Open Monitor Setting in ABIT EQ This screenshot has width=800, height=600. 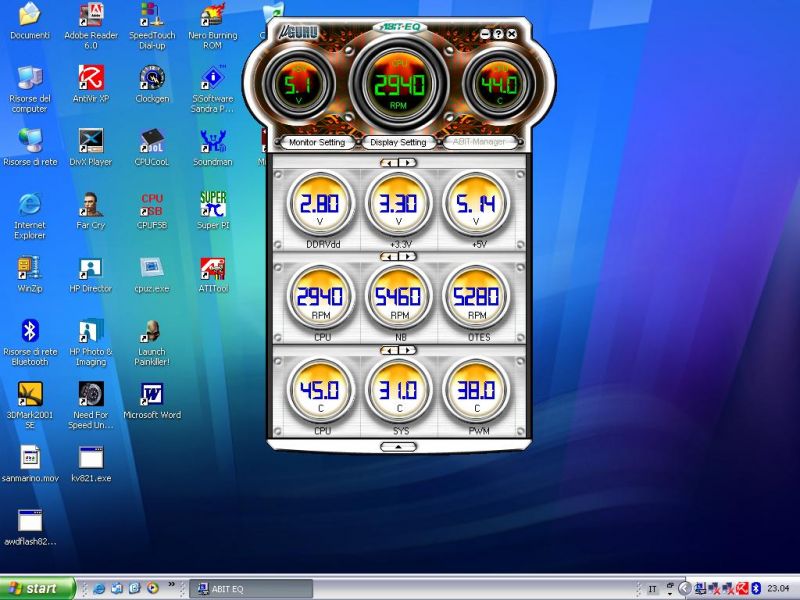coord(317,142)
